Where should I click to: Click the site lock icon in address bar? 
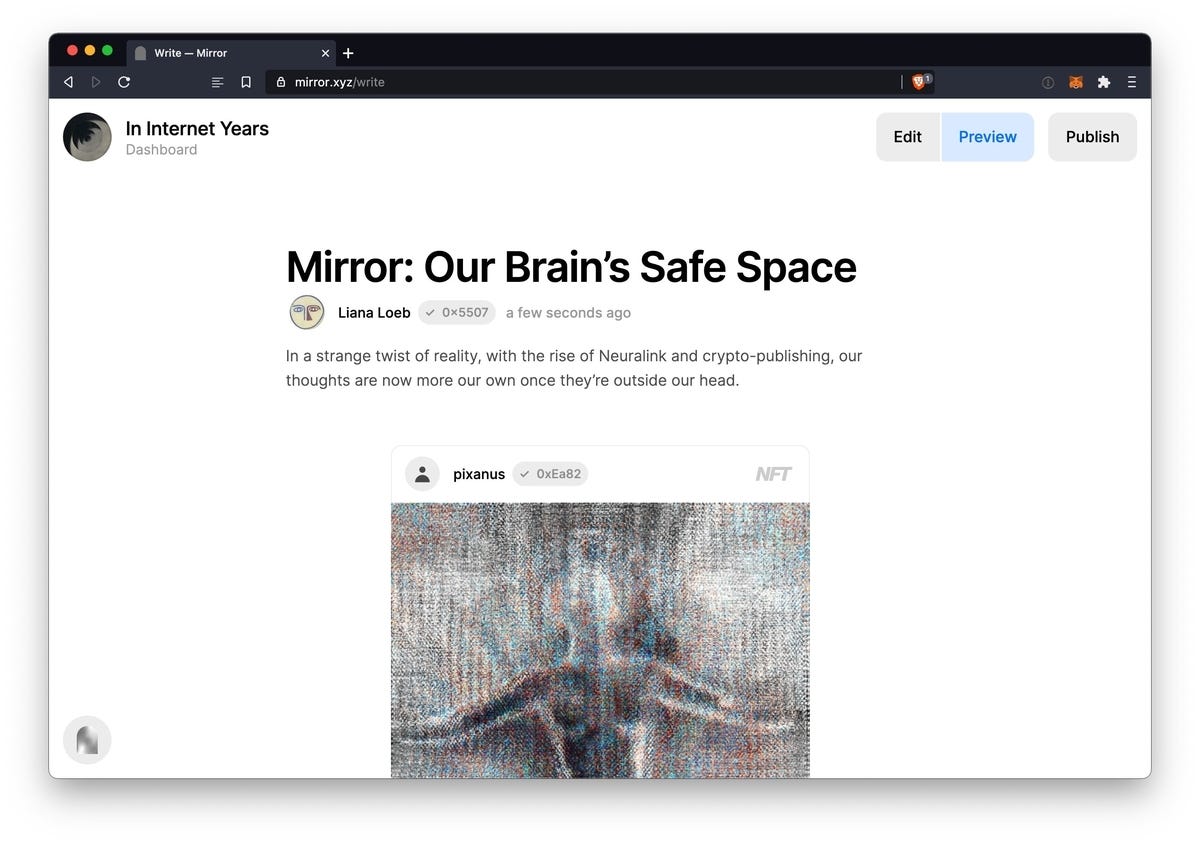pos(281,82)
